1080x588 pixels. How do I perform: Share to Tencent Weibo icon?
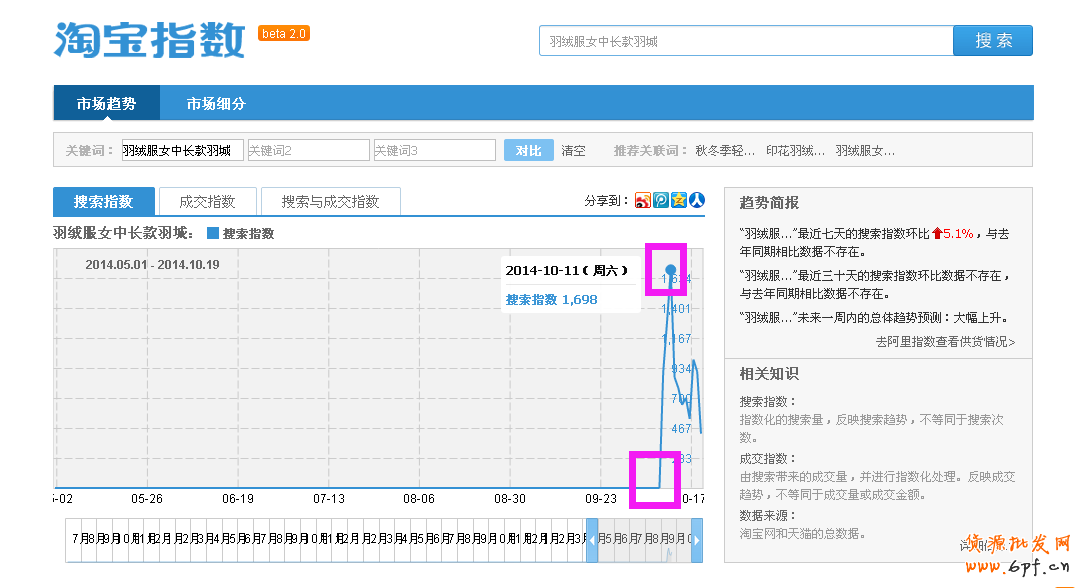tap(661, 200)
